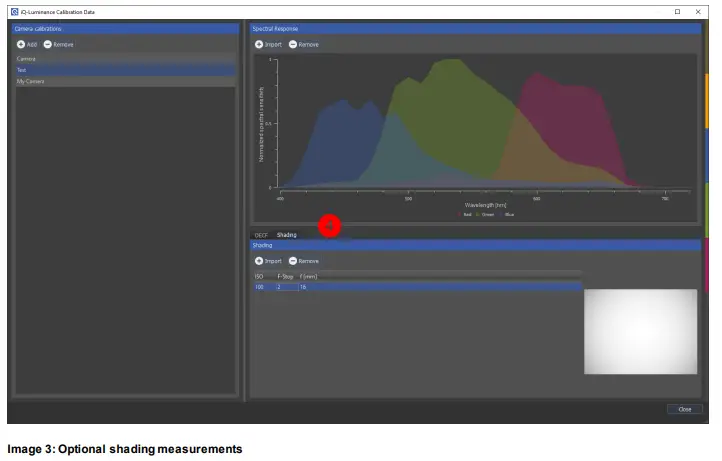Select the ISO 100 cell in shading table
722x461 pixels.
[264, 287]
